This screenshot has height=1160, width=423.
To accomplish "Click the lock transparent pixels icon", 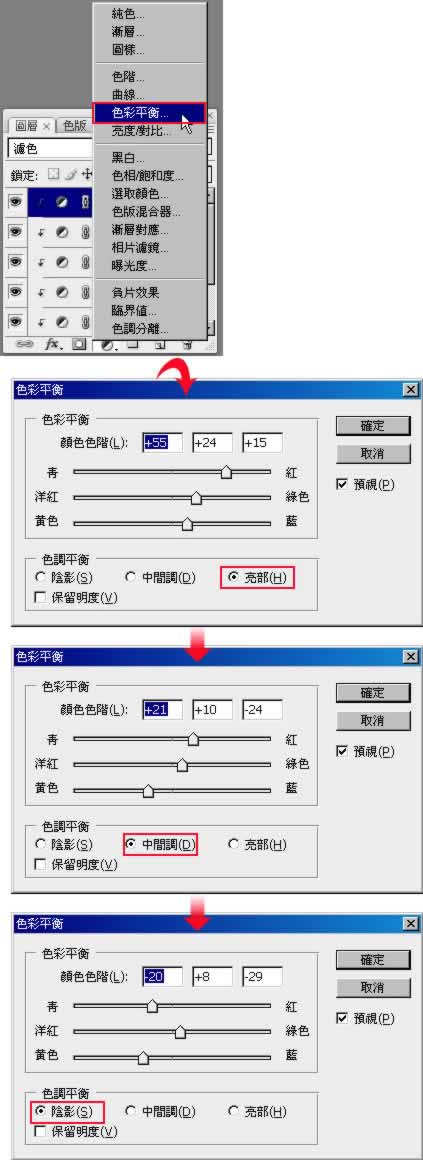I will [53, 174].
